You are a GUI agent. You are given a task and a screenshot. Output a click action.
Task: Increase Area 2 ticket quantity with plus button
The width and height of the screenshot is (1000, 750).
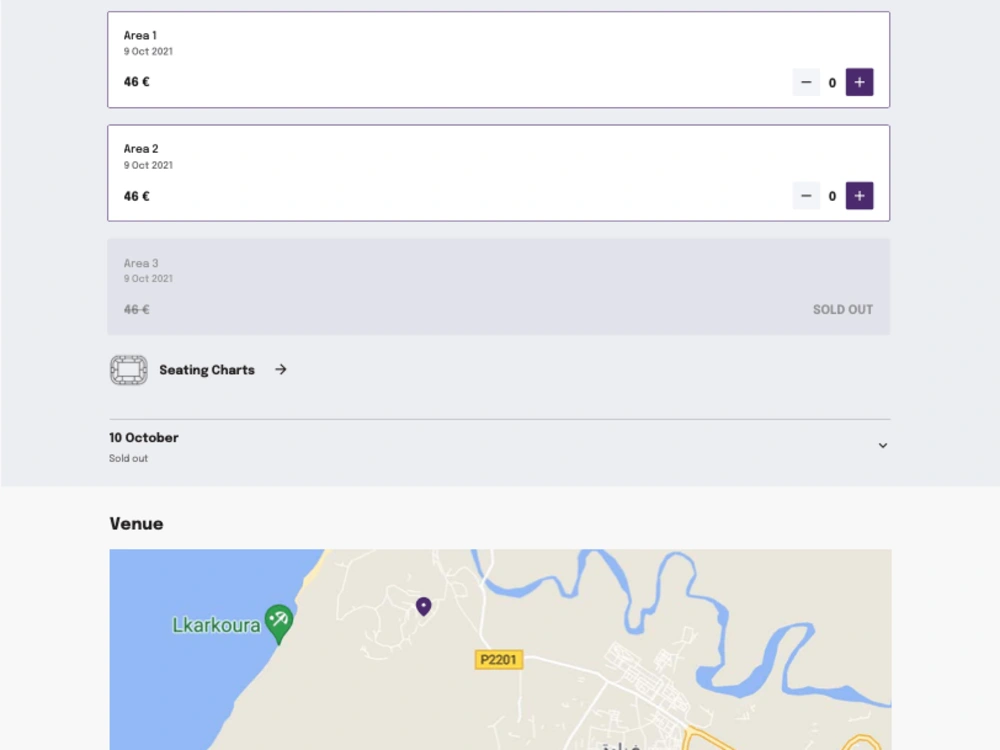click(x=859, y=196)
